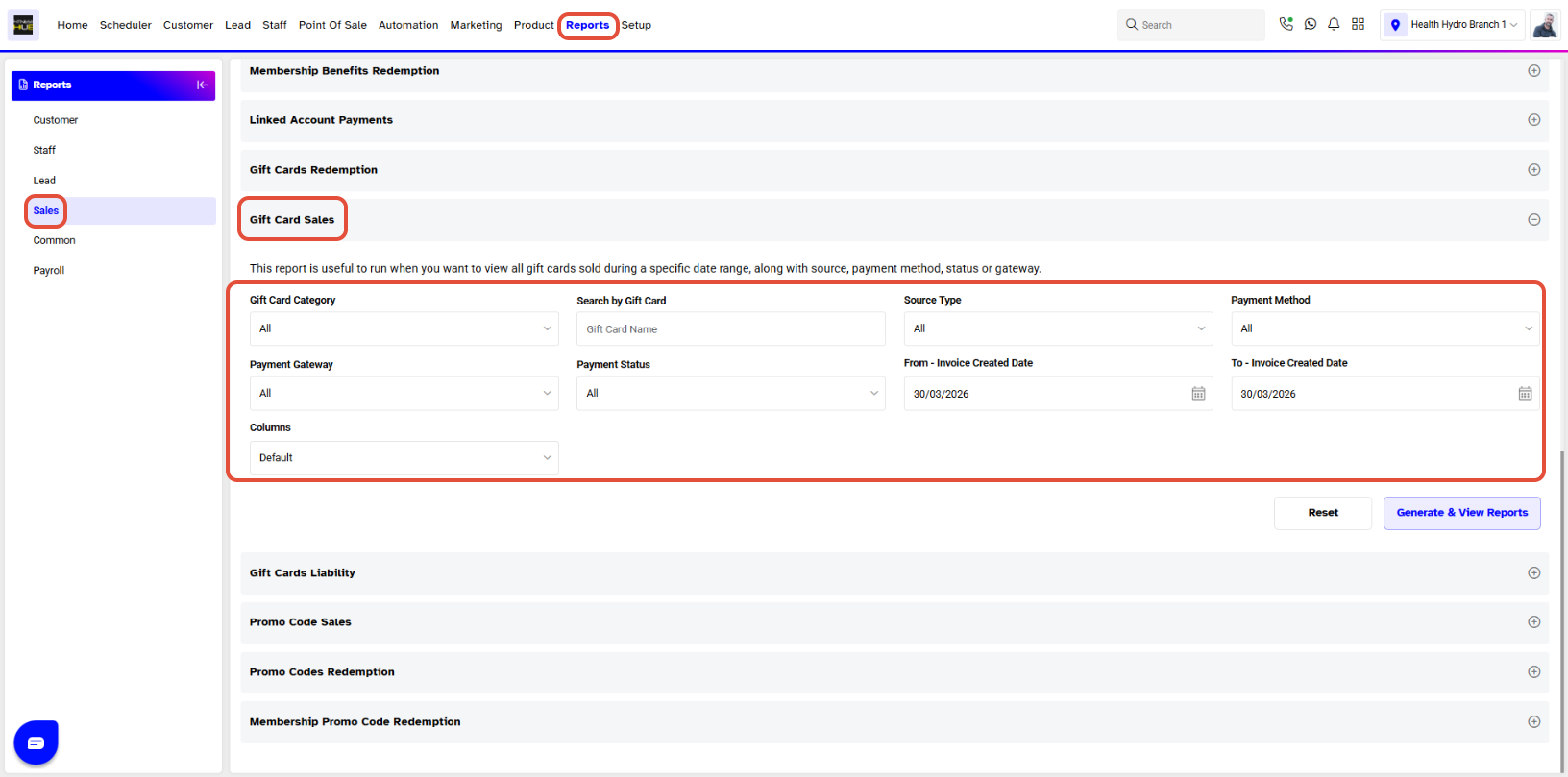Expand Linked Account Payments with the plus icon
The height and width of the screenshot is (777, 1568).
(x=1534, y=120)
